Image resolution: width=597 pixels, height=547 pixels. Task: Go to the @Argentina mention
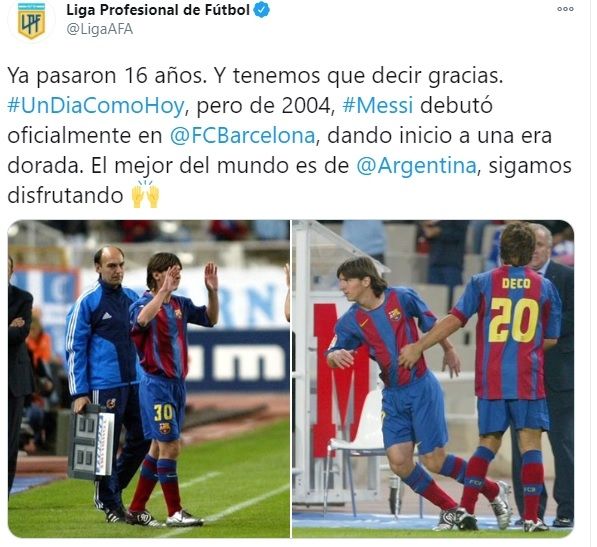[x=417, y=166]
